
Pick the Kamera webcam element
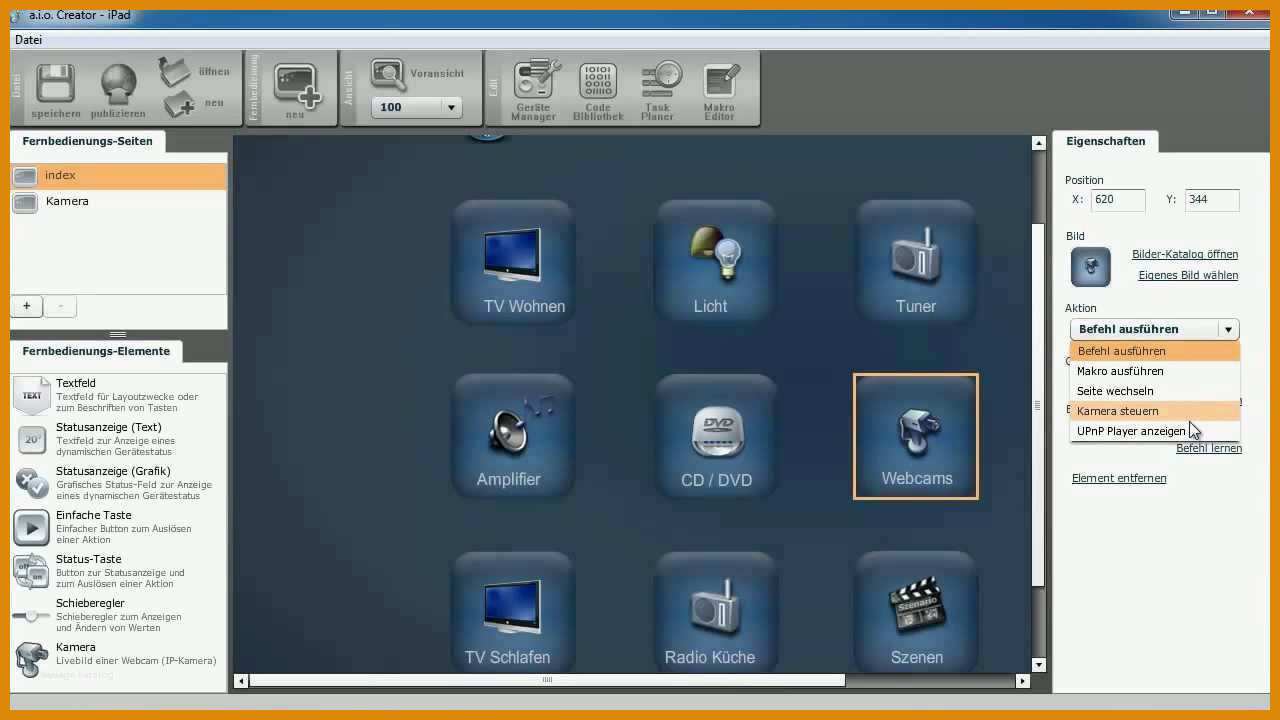tap(118, 659)
